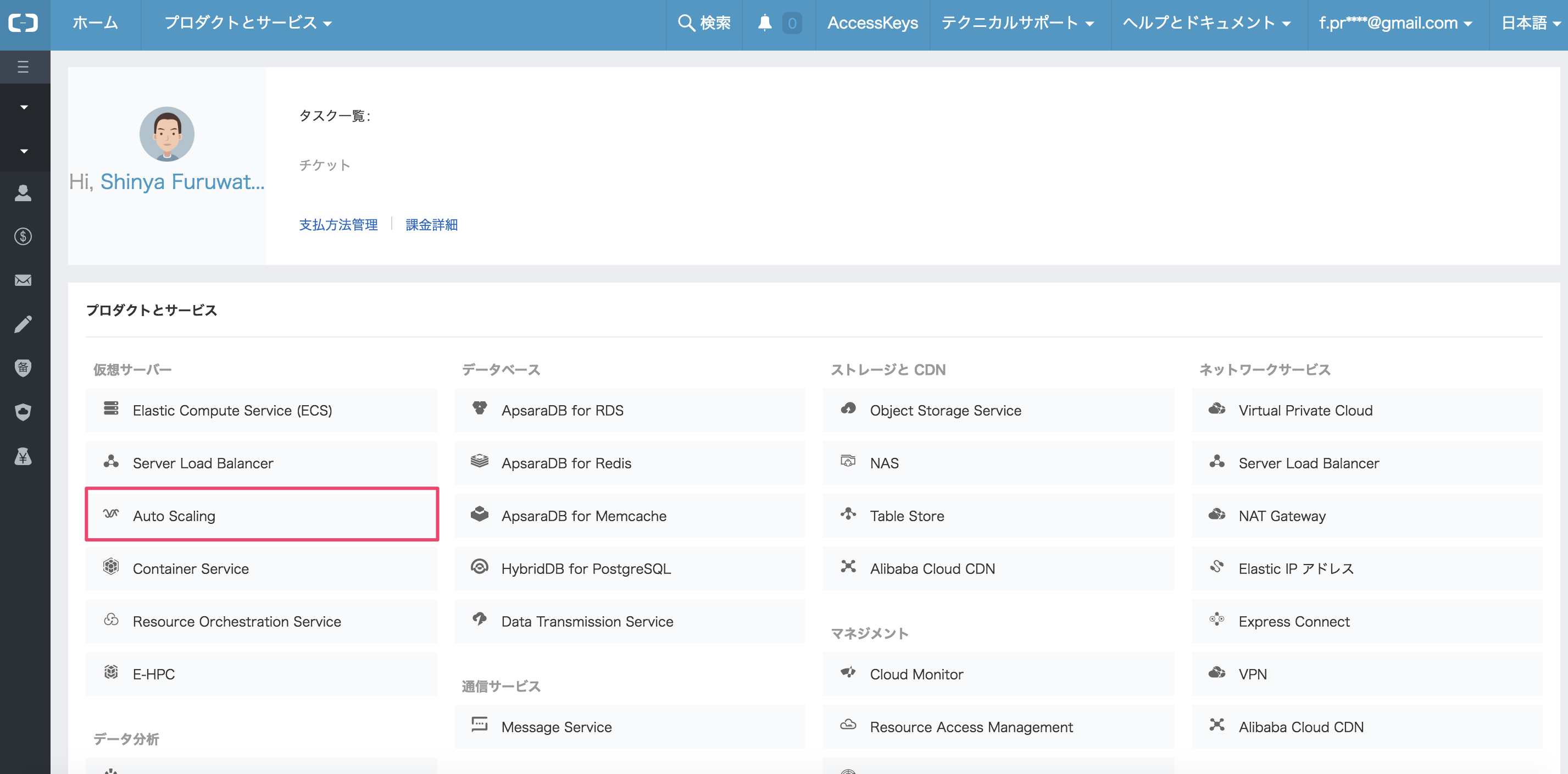Toggle the hamburger sidebar menu icon
1568x774 pixels.
[24, 67]
